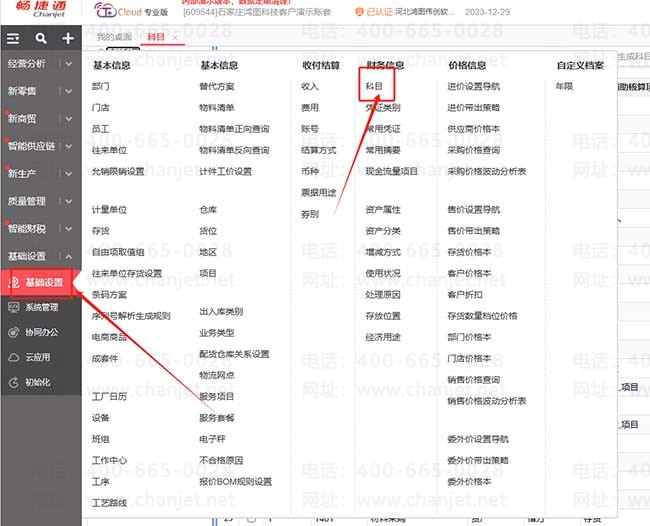Screen dimensions: 650x526
Task: Open the 仓库 menu entry
Action: (208, 210)
